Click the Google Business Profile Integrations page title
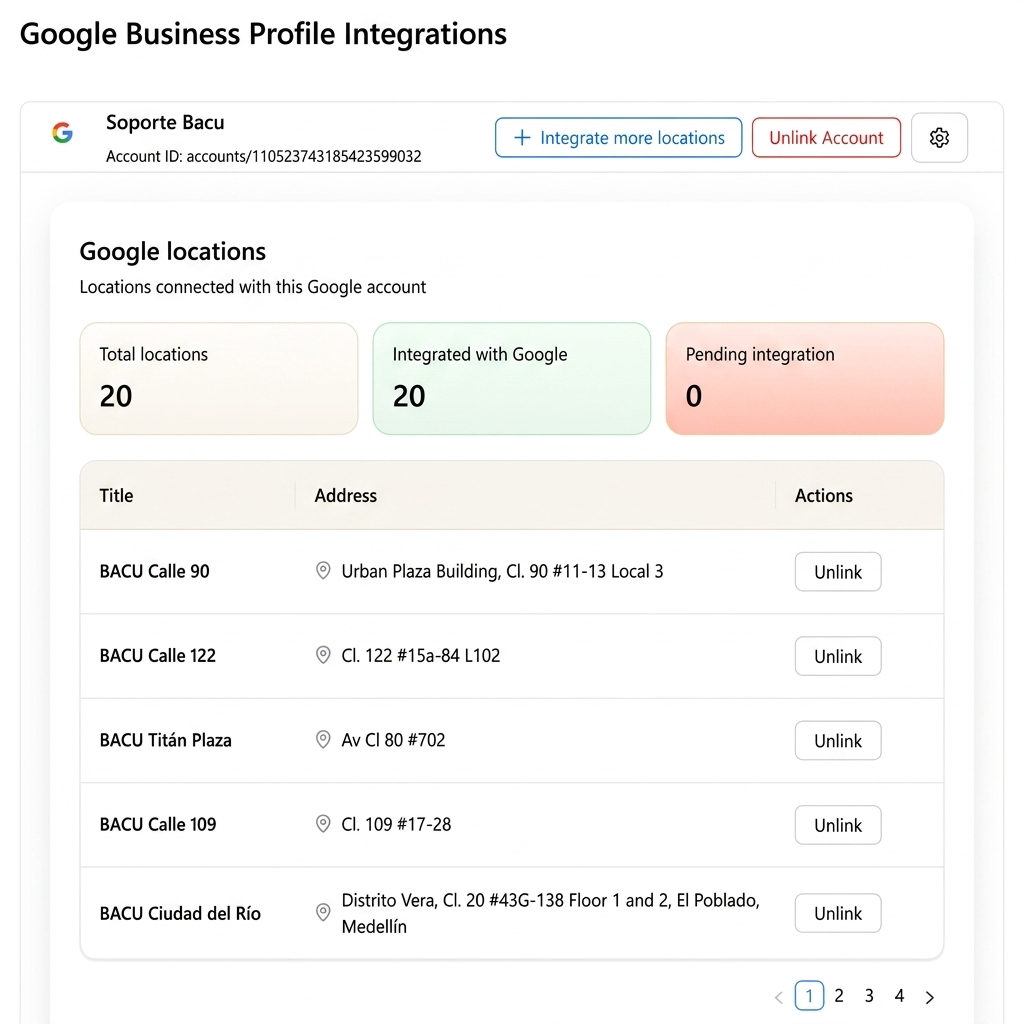Screen dimensions: 1024x1024 (263, 34)
